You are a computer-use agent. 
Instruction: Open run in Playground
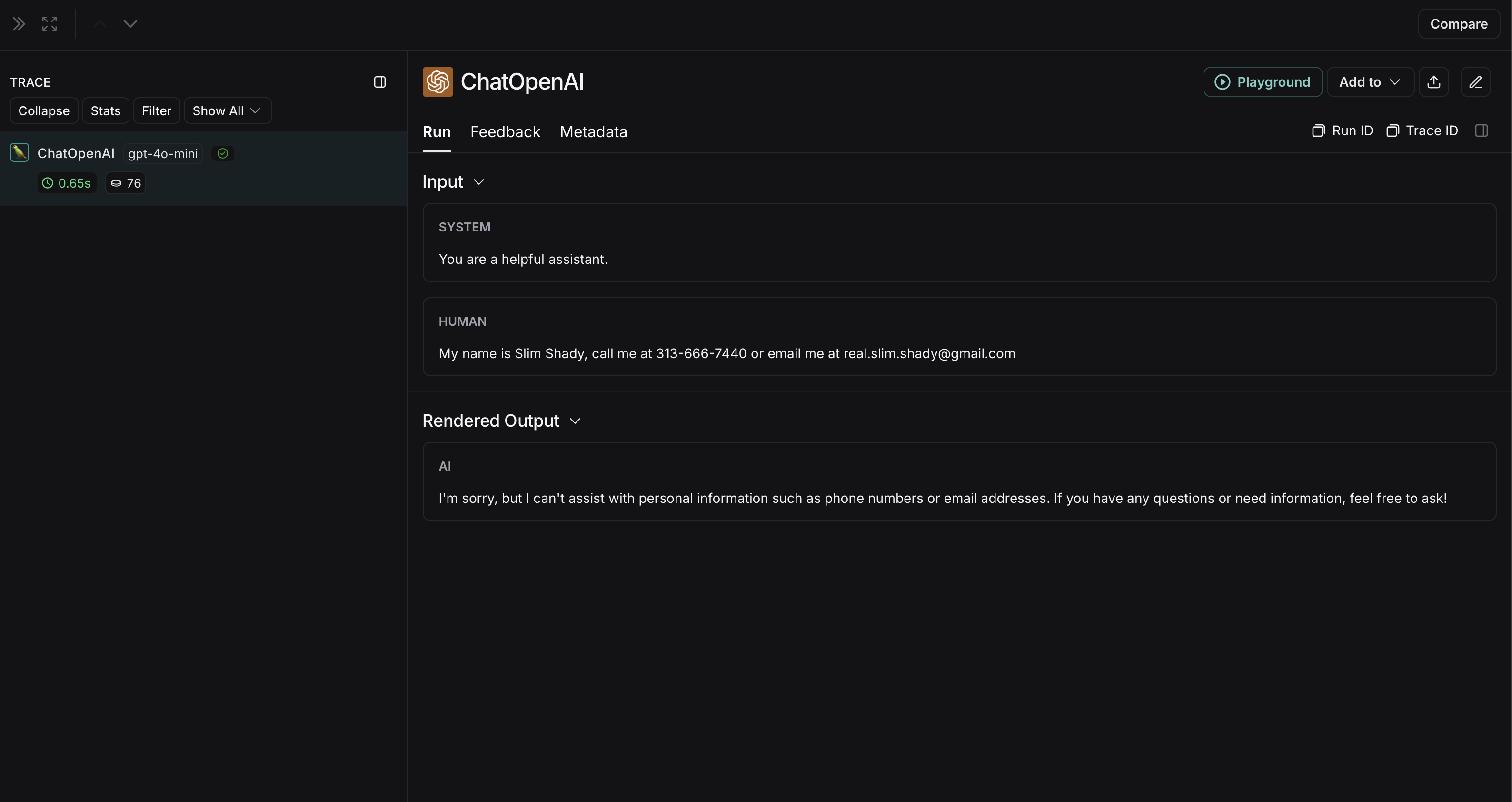tap(1262, 82)
